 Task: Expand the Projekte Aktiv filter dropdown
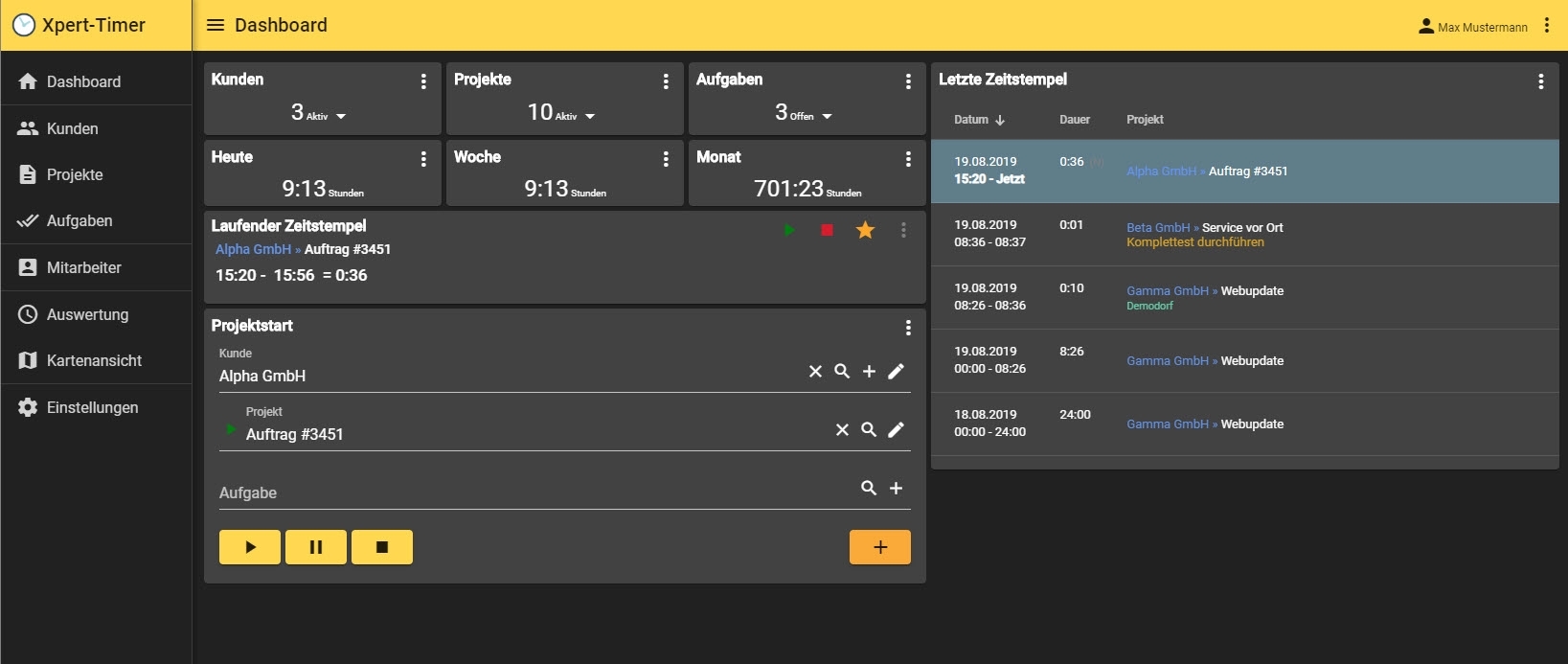tap(590, 116)
